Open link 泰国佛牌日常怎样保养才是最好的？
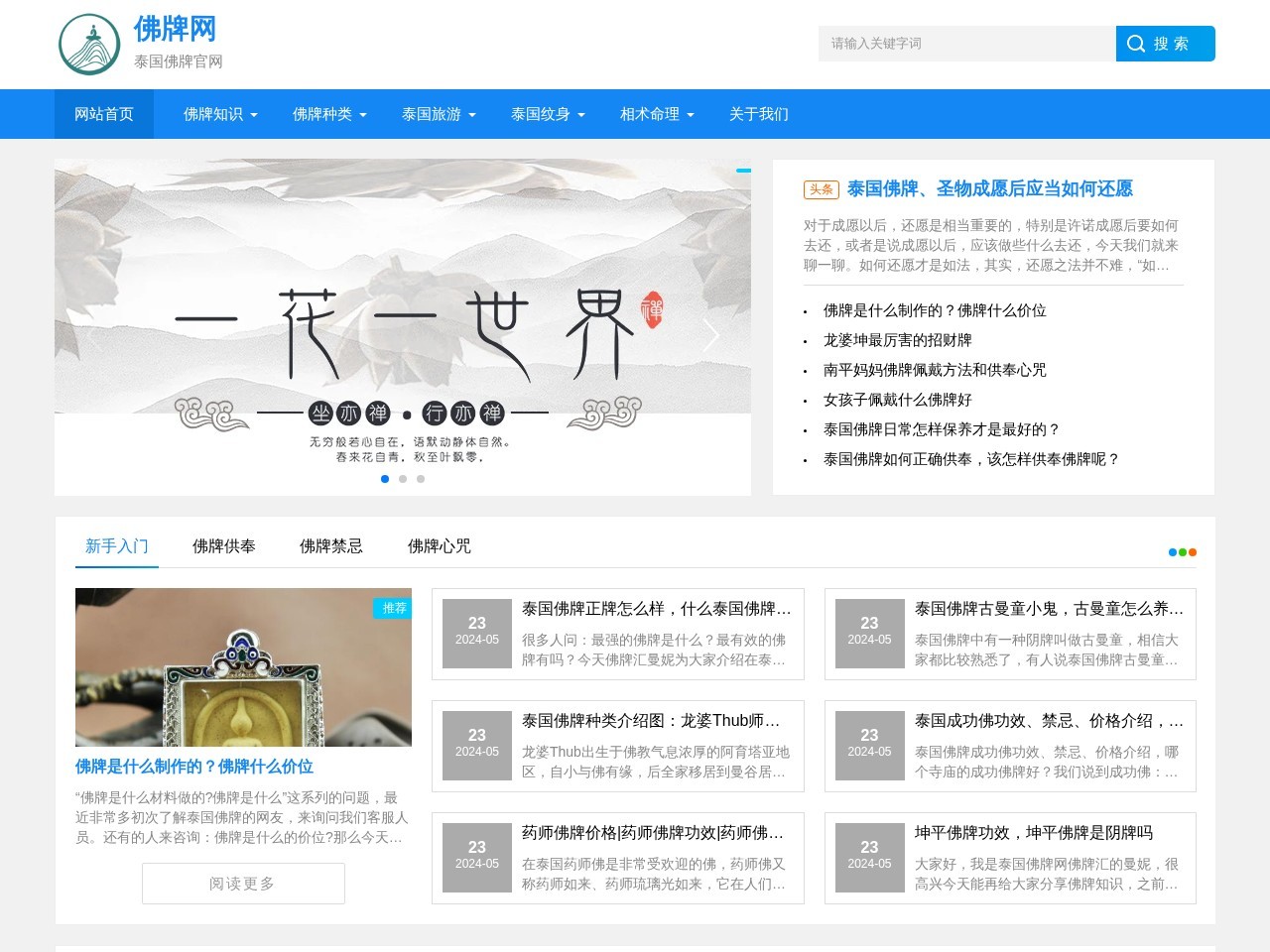 coord(943,429)
